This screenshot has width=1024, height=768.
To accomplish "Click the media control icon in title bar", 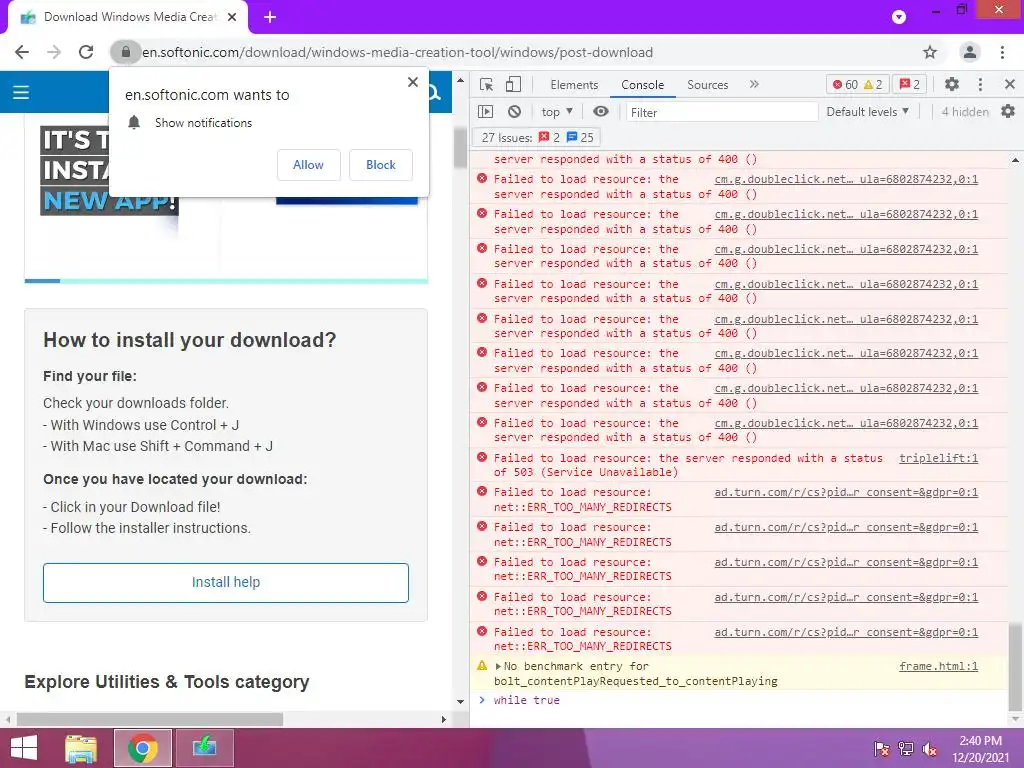I will pos(899,17).
